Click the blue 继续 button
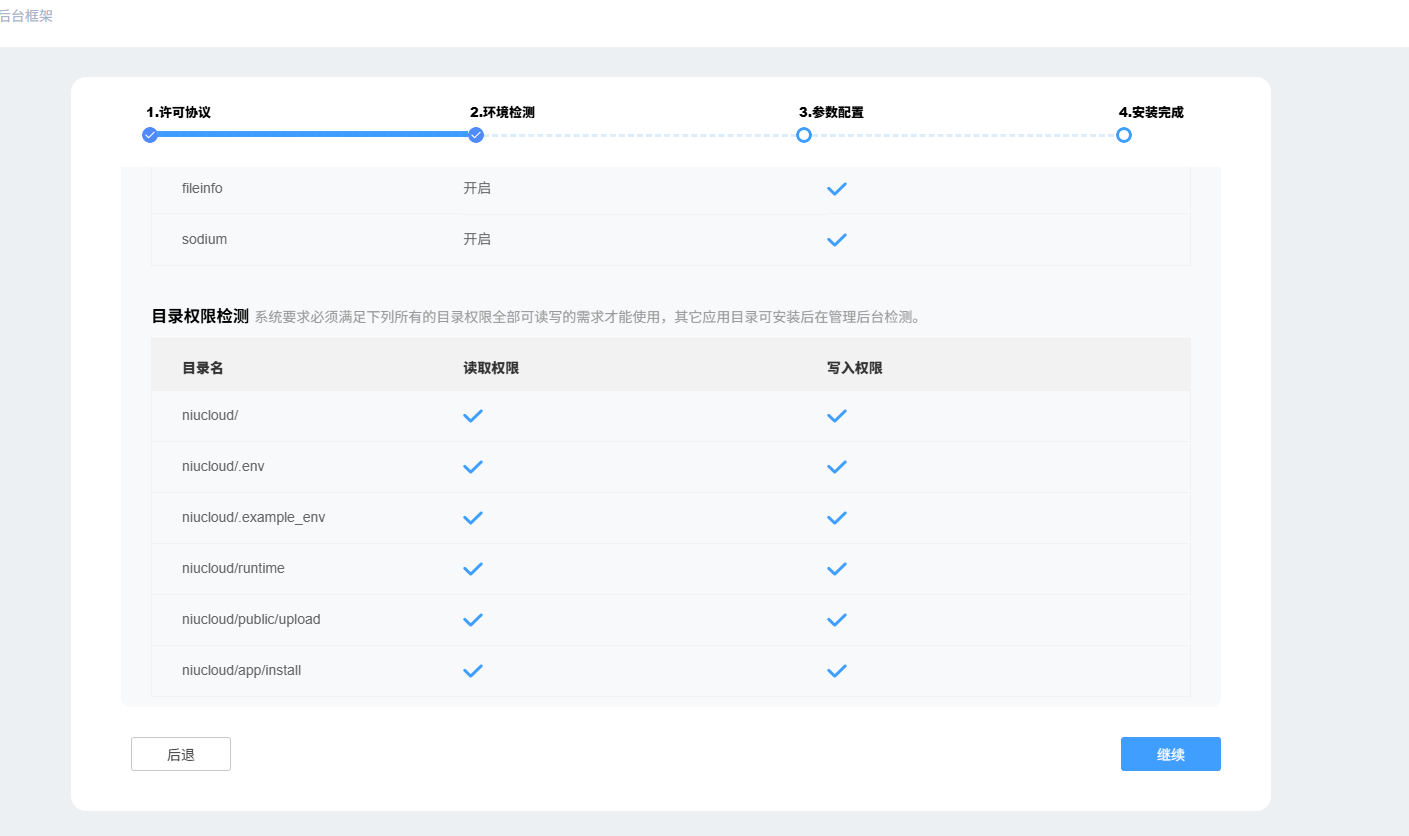Viewport: 1409px width, 836px height. 1170,754
